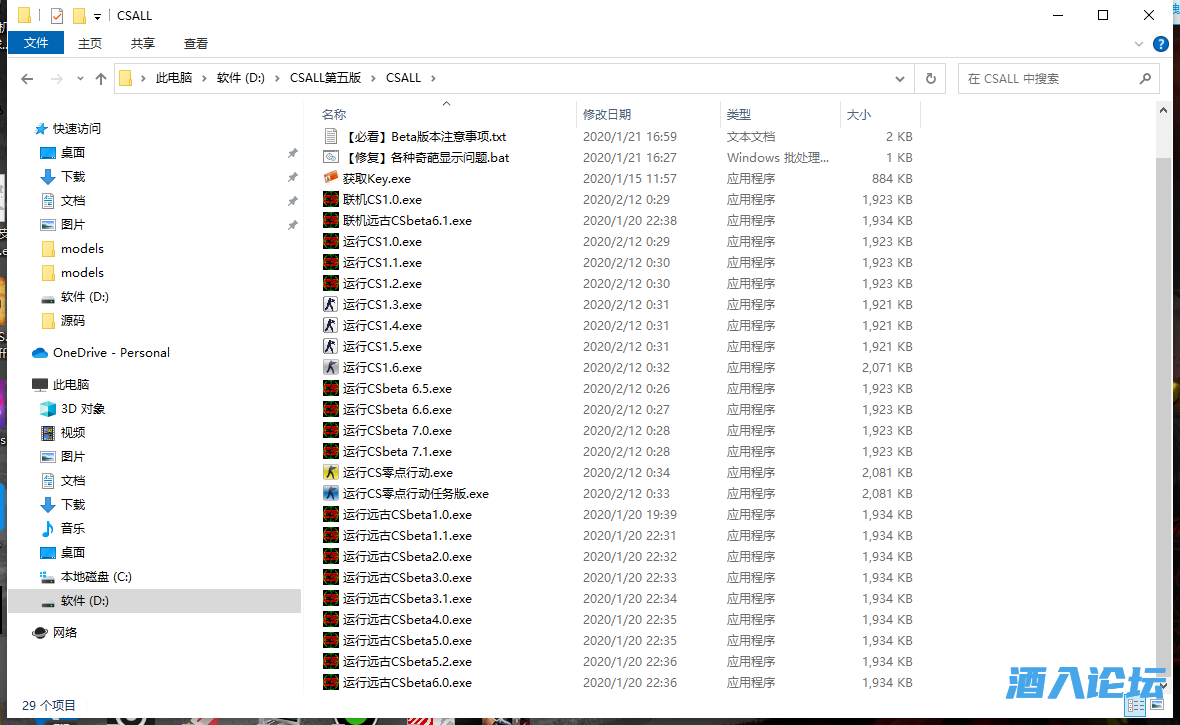The height and width of the screenshot is (725, 1180).
Task: Open 桌面 under quick access
Action: click(x=73, y=153)
